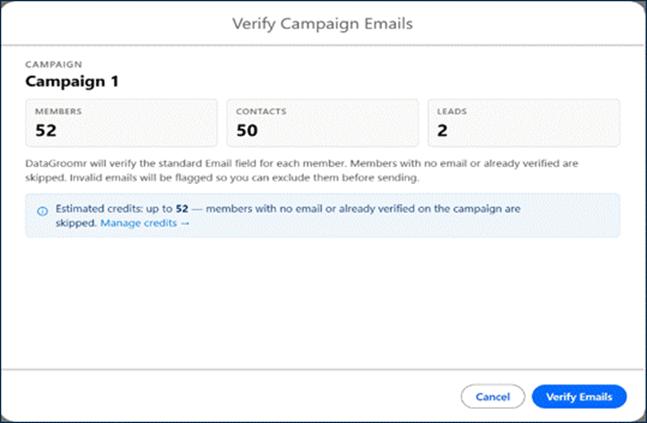Click the Verify Emails button

coord(579,397)
